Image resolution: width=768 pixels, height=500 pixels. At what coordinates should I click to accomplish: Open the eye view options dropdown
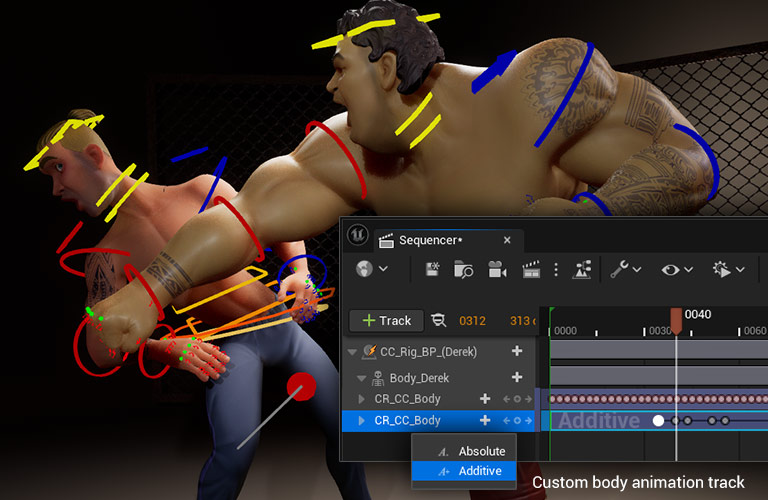[676, 269]
